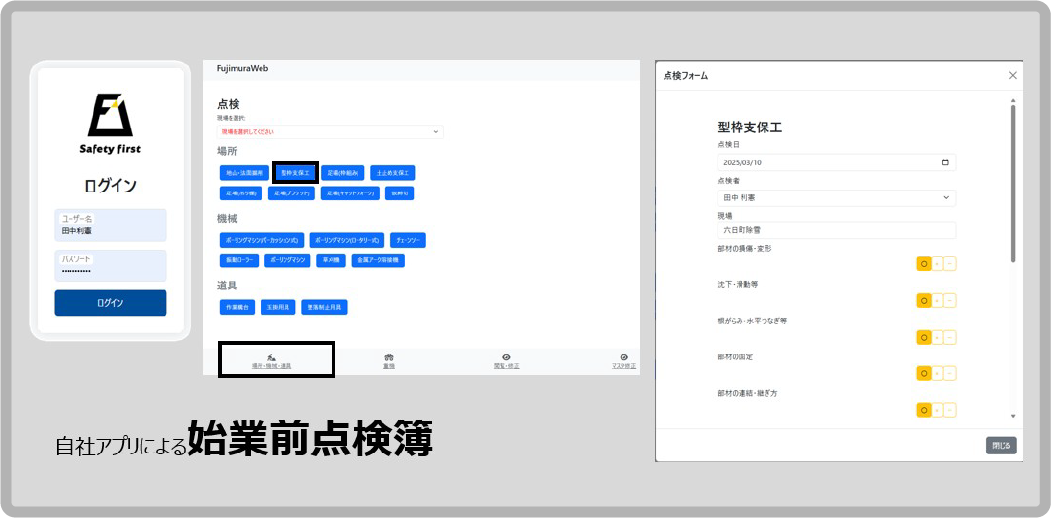Close the 点検フォーム dialog with X
1051x518 pixels.
pyautogui.click(x=1013, y=76)
